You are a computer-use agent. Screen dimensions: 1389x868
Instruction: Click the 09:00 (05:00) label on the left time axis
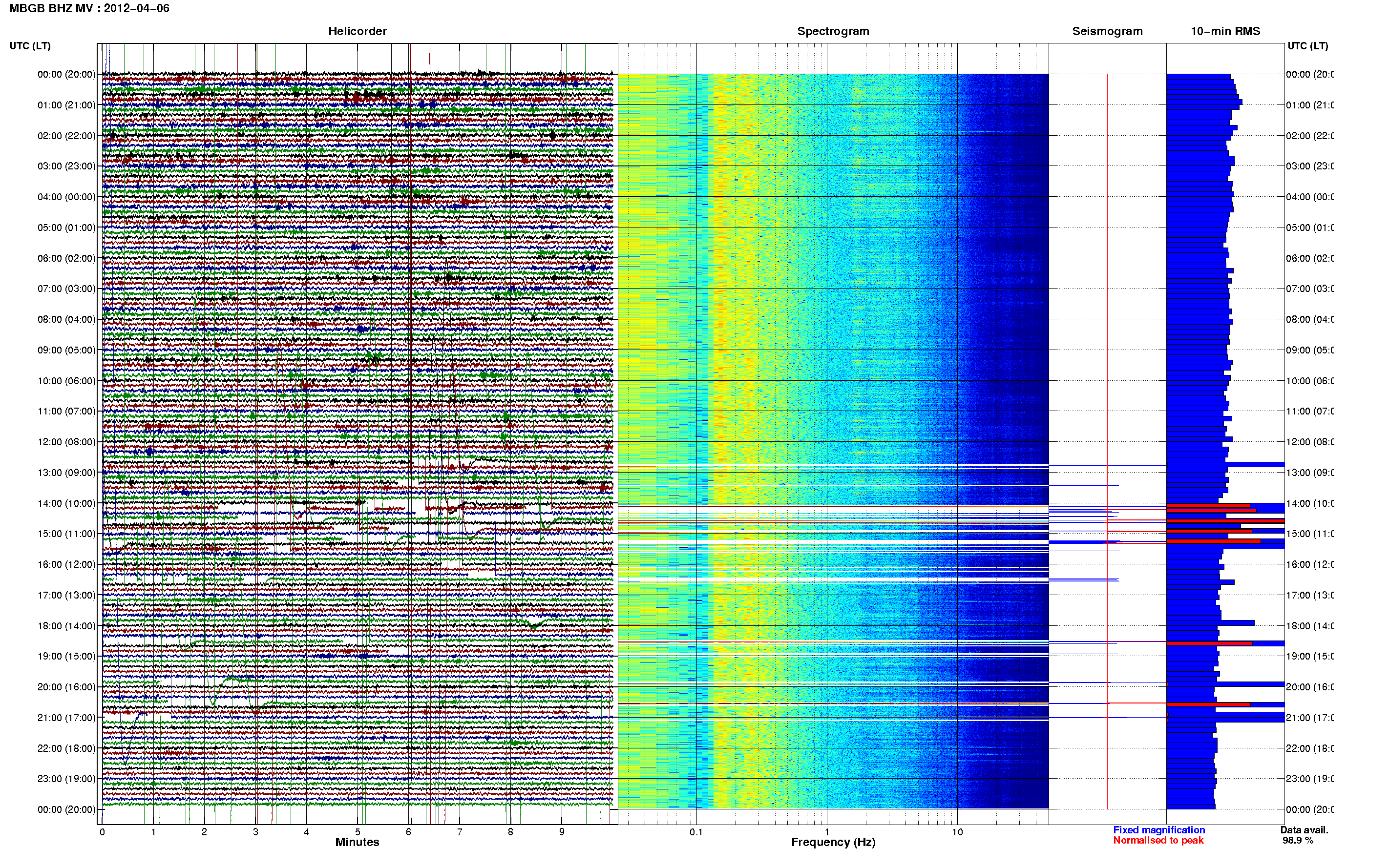pos(66,350)
